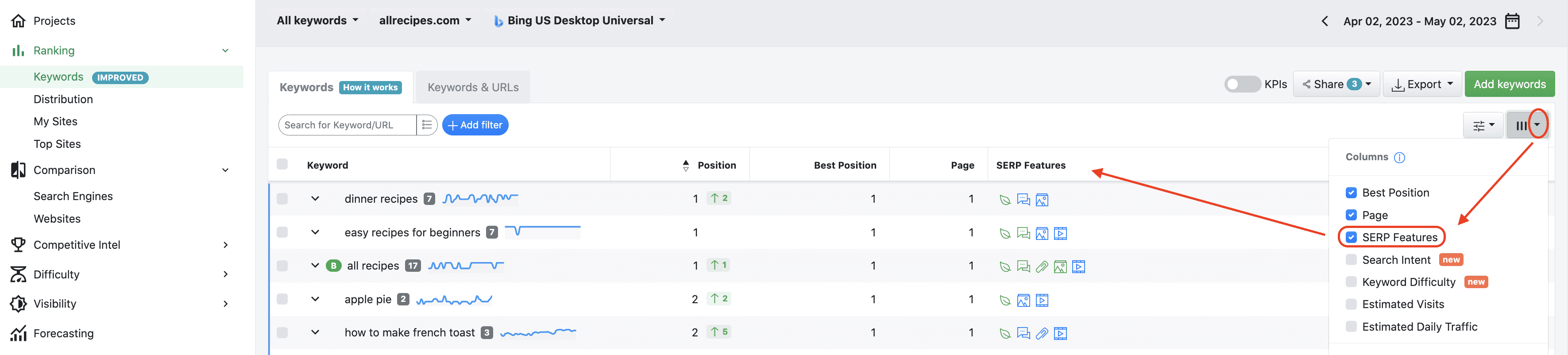Click the Add filter button
Viewport: 1568px width, 355px height.
(x=475, y=125)
